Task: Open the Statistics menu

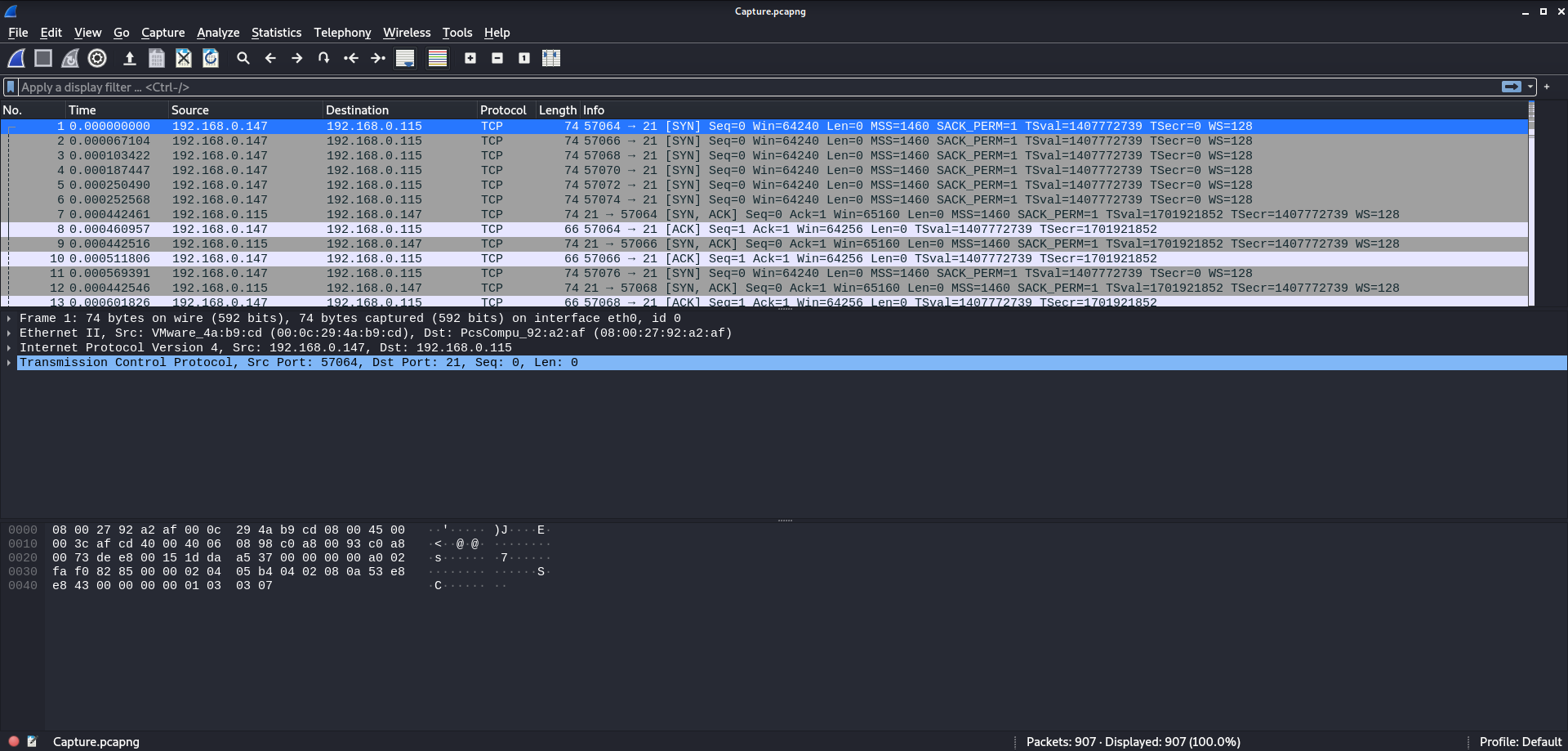Action: click(277, 33)
